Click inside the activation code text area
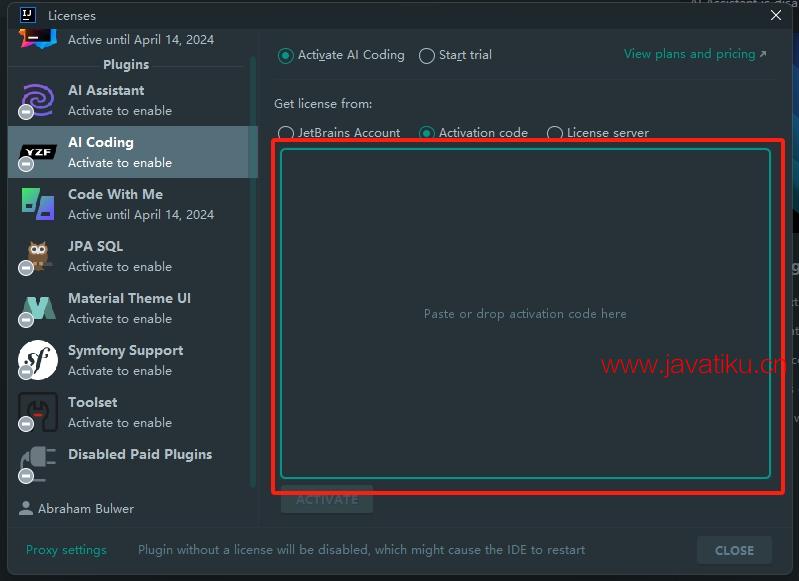Viewport: 799px width, 581px height. [525, 313]
